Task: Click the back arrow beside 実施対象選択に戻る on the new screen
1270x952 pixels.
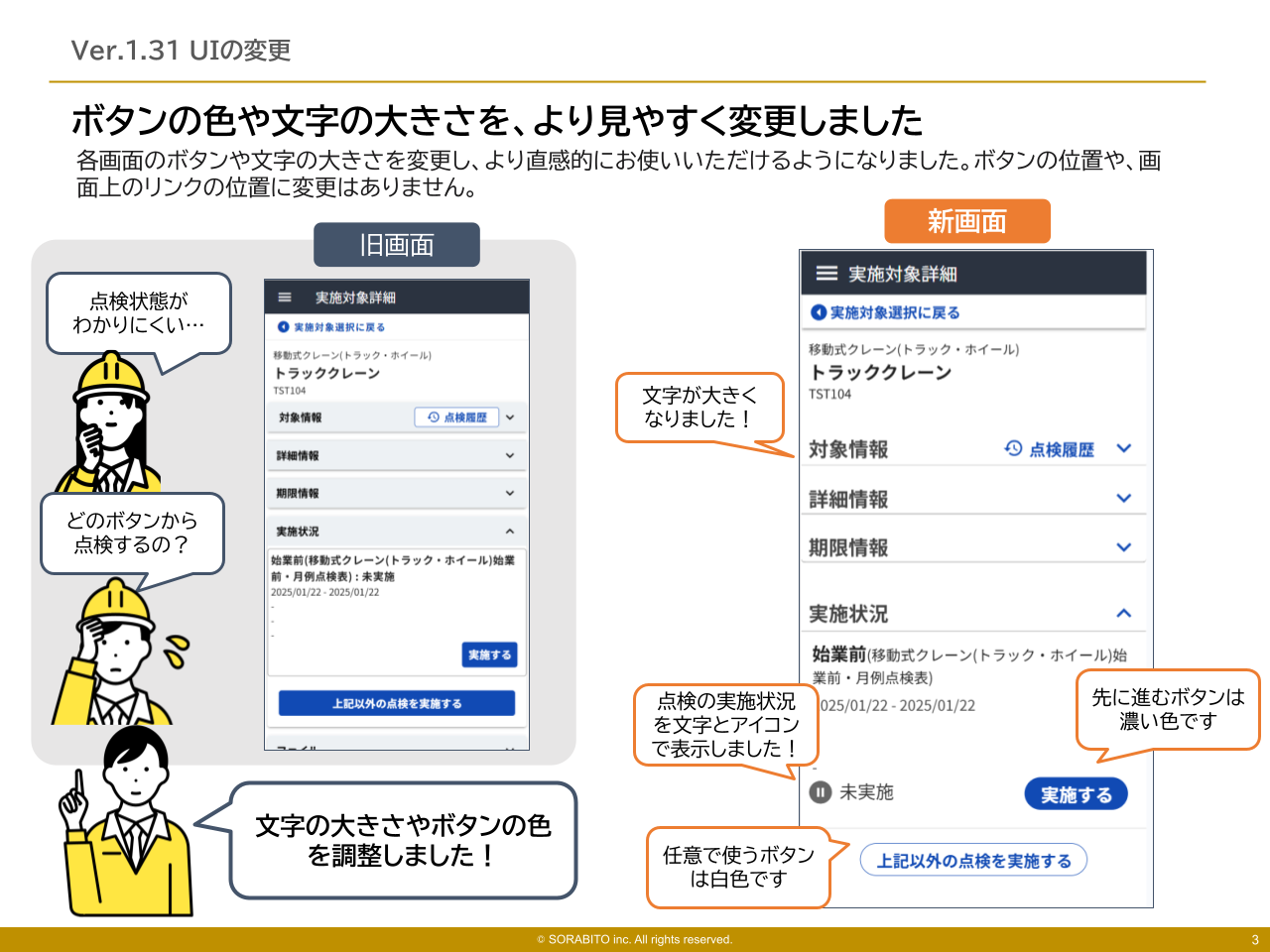Action: click(x=821, y=312)
